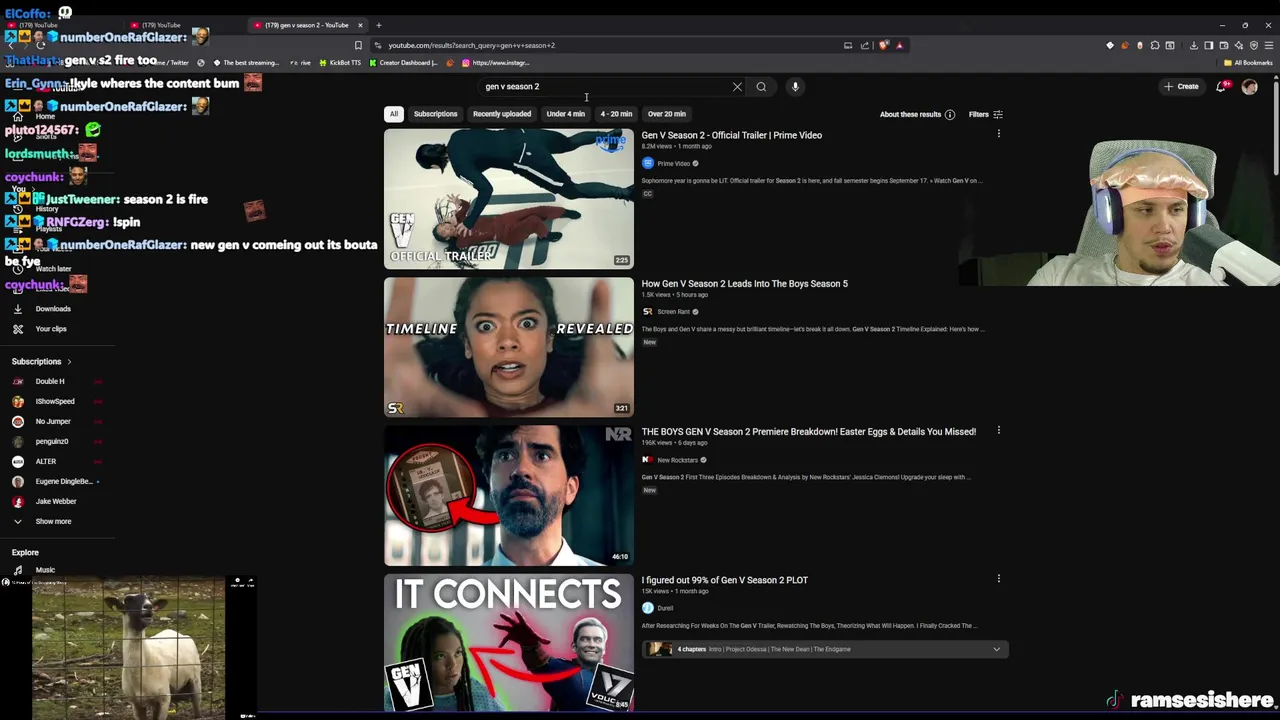Play the Timeline Revealed thumbnail
This screenshot has width=1280, height=720.
point(509,347)
